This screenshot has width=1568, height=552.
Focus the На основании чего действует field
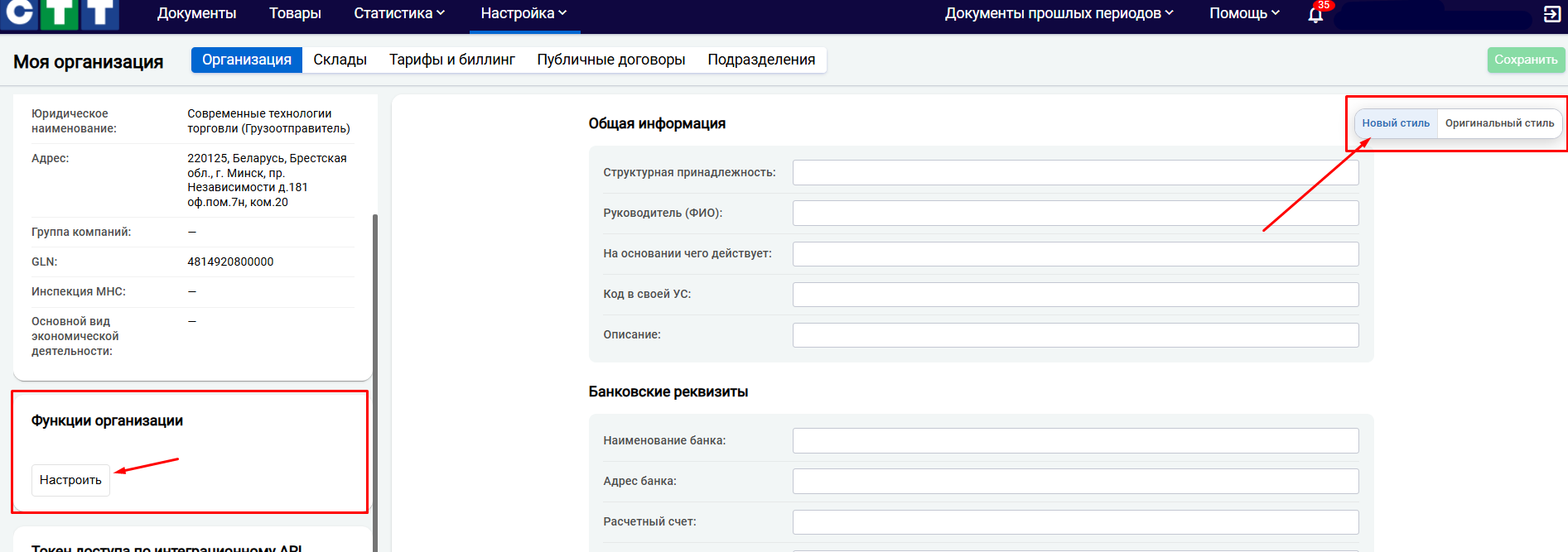(1075, 253)
